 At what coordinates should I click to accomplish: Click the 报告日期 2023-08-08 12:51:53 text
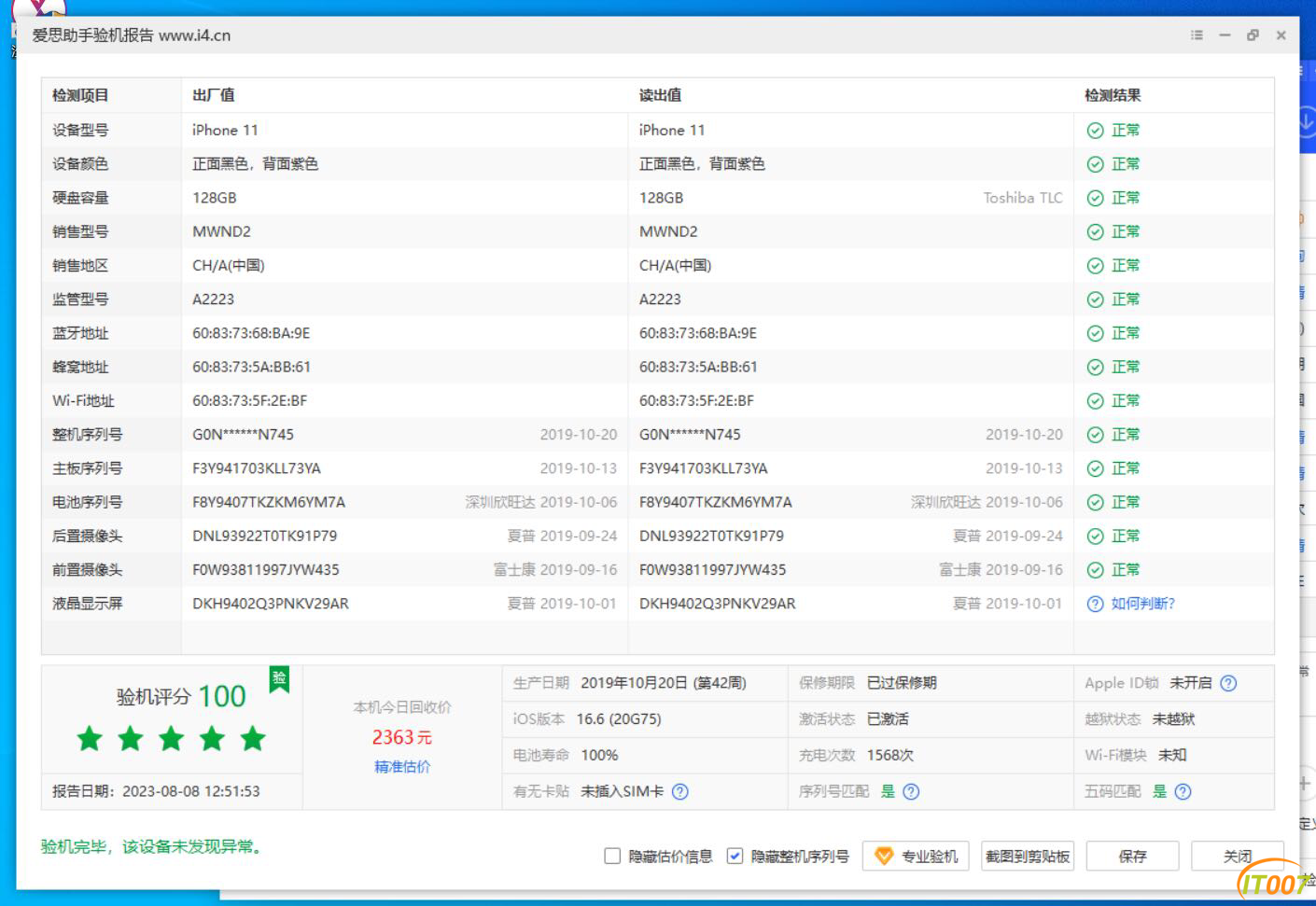[x=156, y=791]
